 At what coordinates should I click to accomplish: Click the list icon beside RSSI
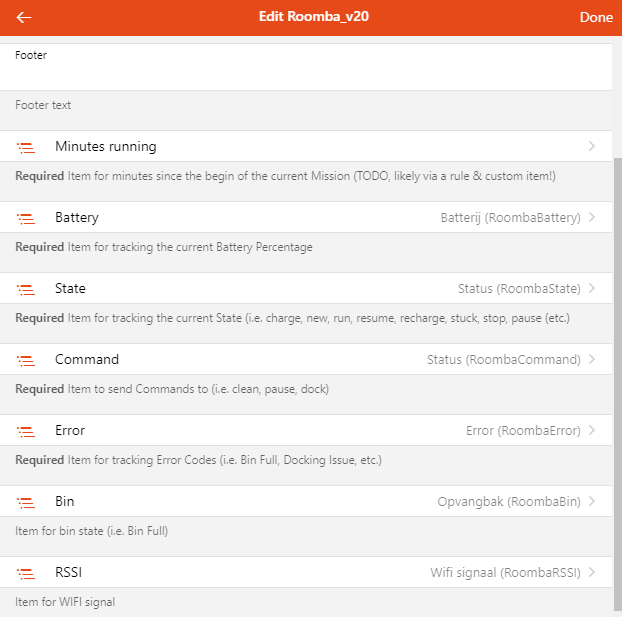point(26,574)
